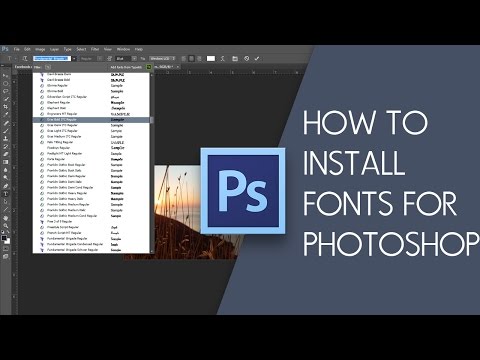
Task: Open the anti-aliasing Windows LCD dropdown
Action: [x=162, y=59]
